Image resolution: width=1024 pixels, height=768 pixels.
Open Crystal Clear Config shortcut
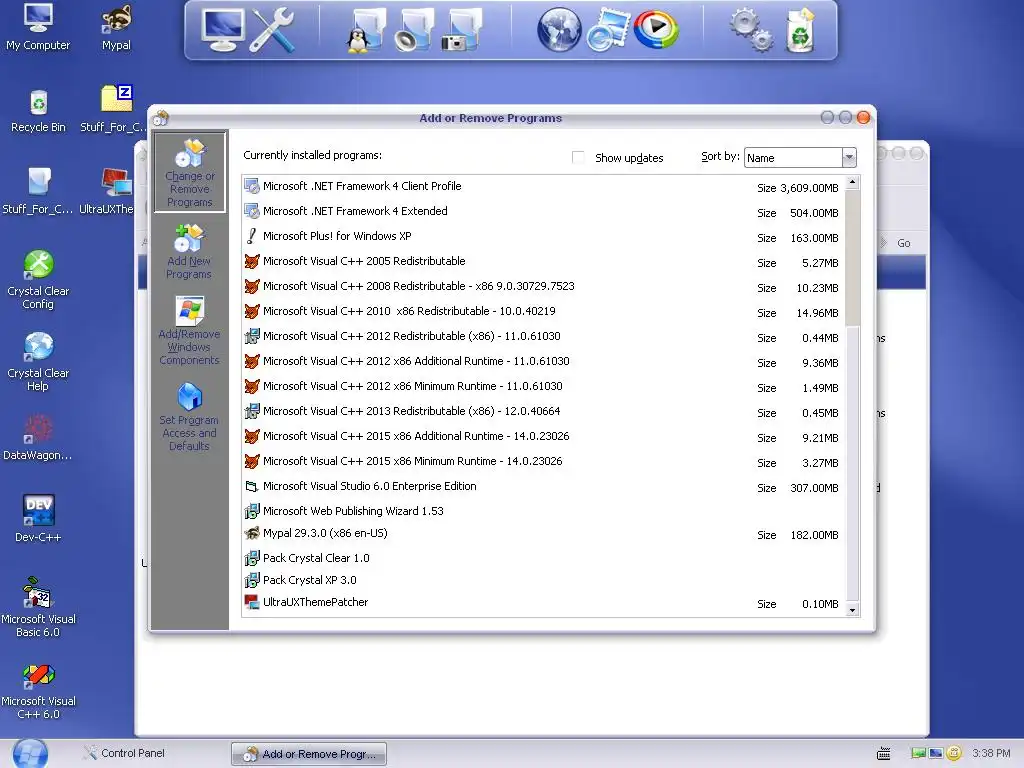[x=38, y=280]
